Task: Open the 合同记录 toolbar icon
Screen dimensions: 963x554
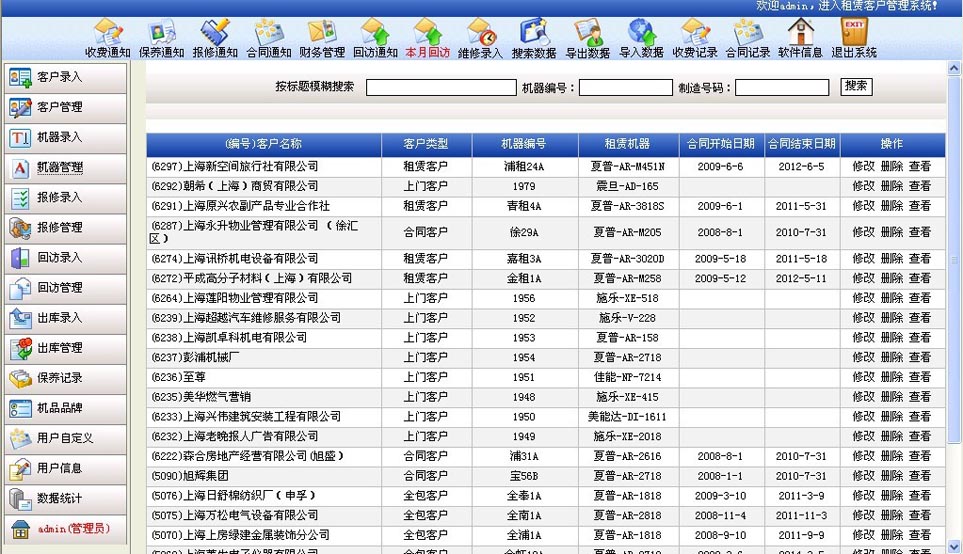Action: [x=747, y=38]
